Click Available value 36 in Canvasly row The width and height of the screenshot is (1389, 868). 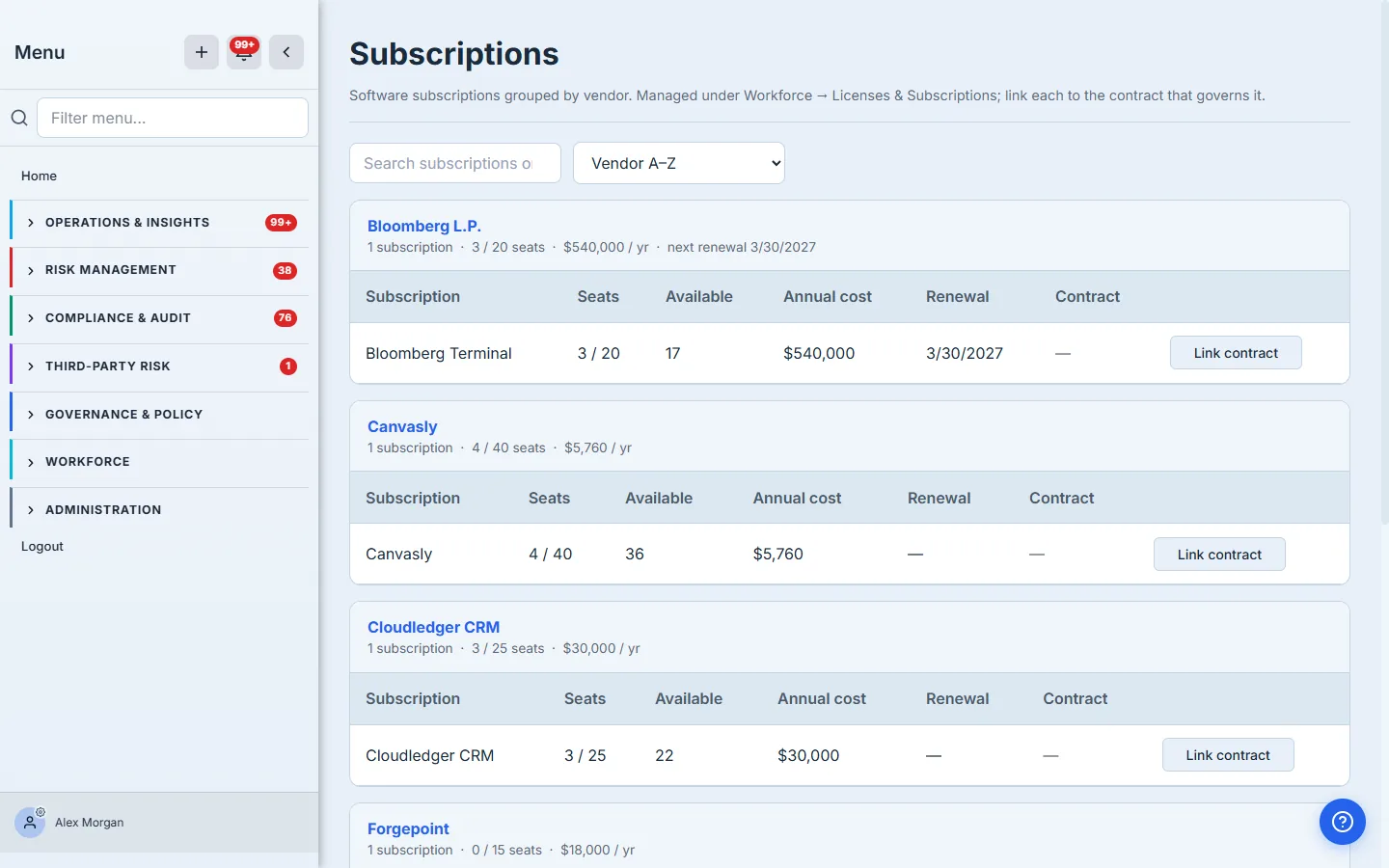click(x=635, y=554)
